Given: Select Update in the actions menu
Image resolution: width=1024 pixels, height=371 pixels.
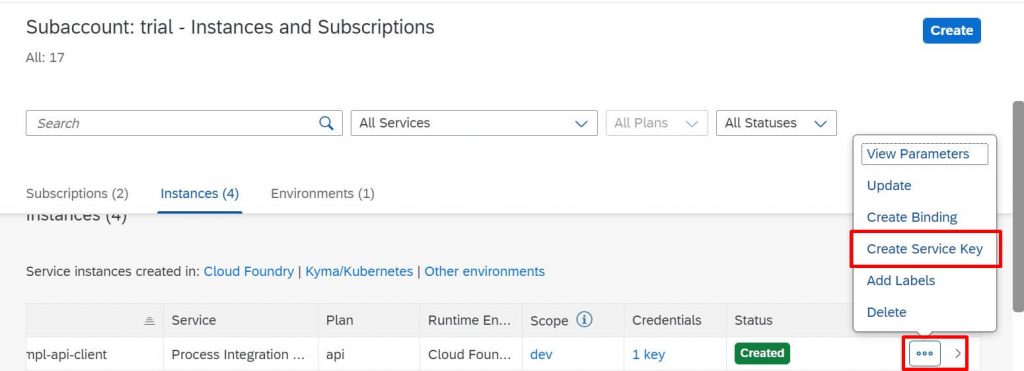Looking at the screenshot, I should pyautogui.click(x=889, y=186).
